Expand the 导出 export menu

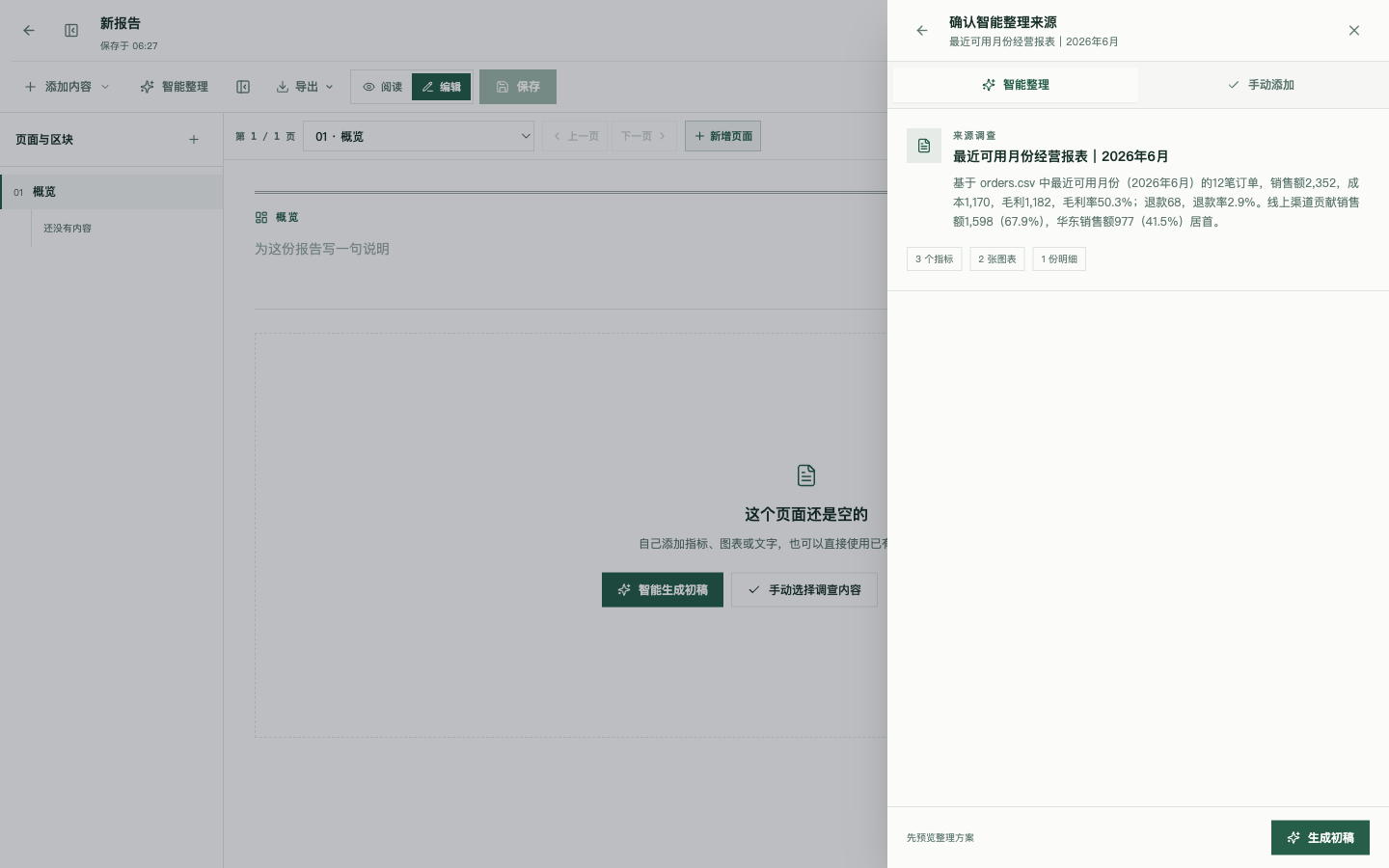point(305,87)
